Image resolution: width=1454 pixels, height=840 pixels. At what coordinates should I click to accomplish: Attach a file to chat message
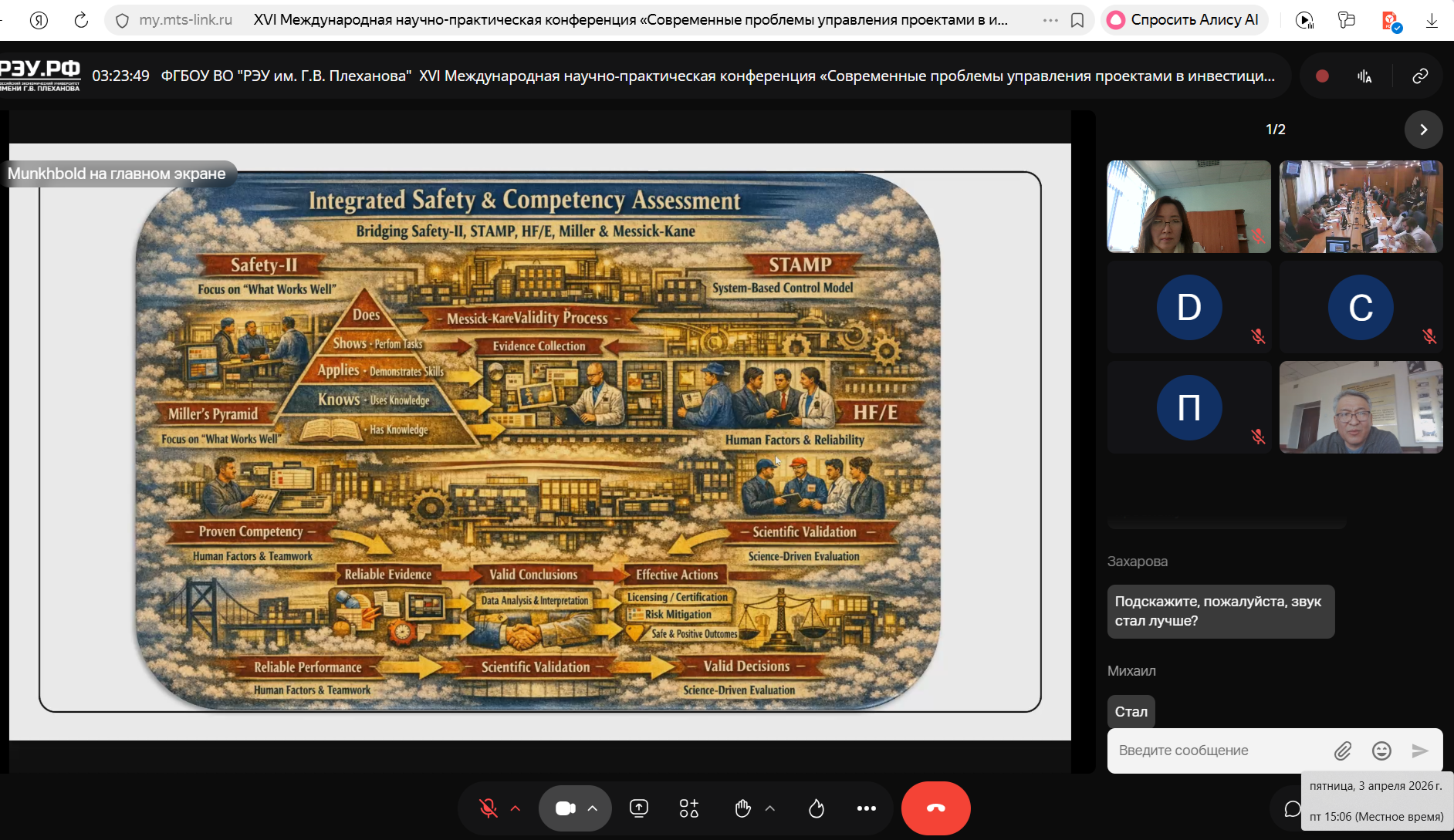[x=1343, y=751]
